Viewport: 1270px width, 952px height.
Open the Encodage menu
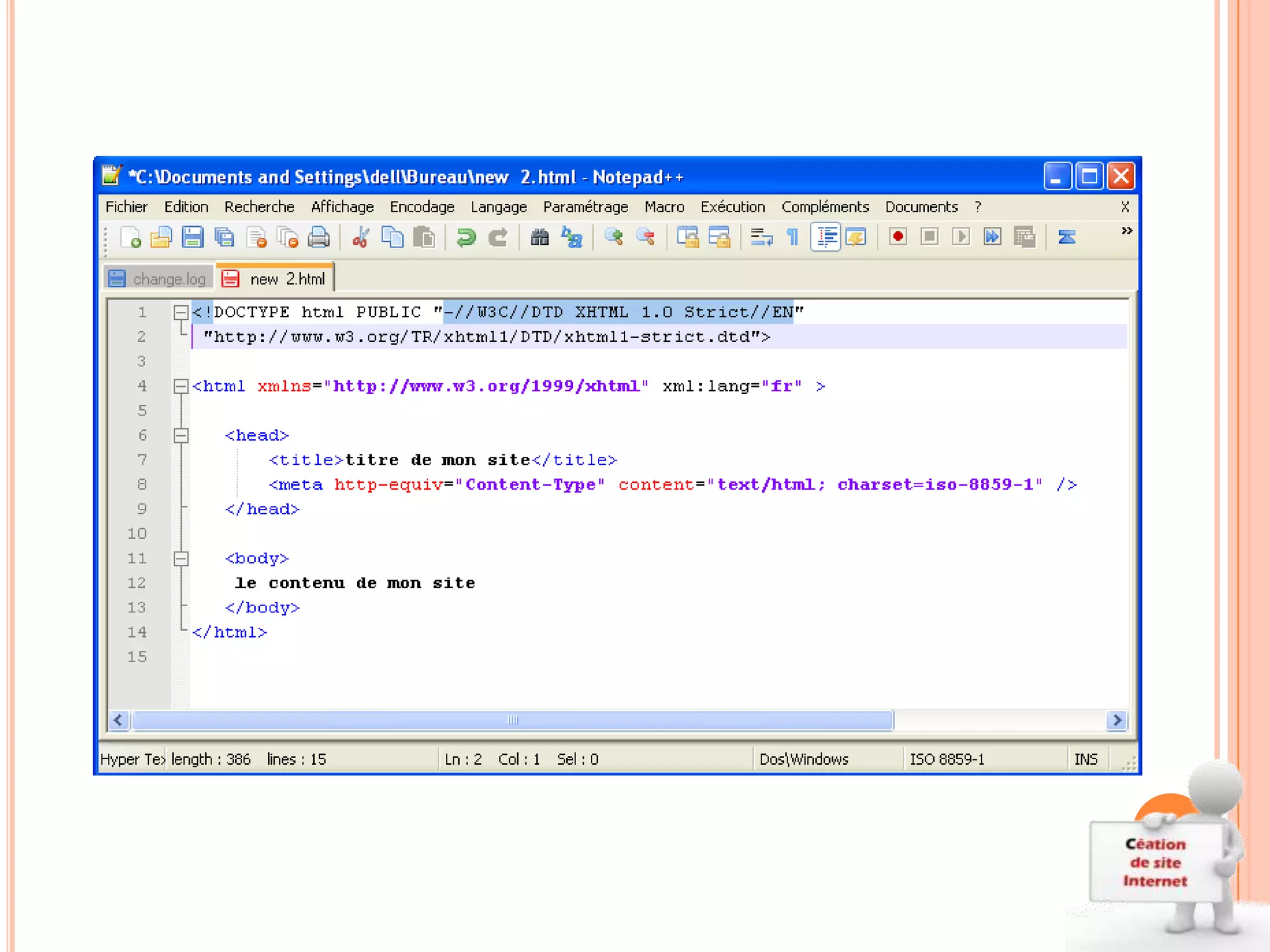point(422,207)
